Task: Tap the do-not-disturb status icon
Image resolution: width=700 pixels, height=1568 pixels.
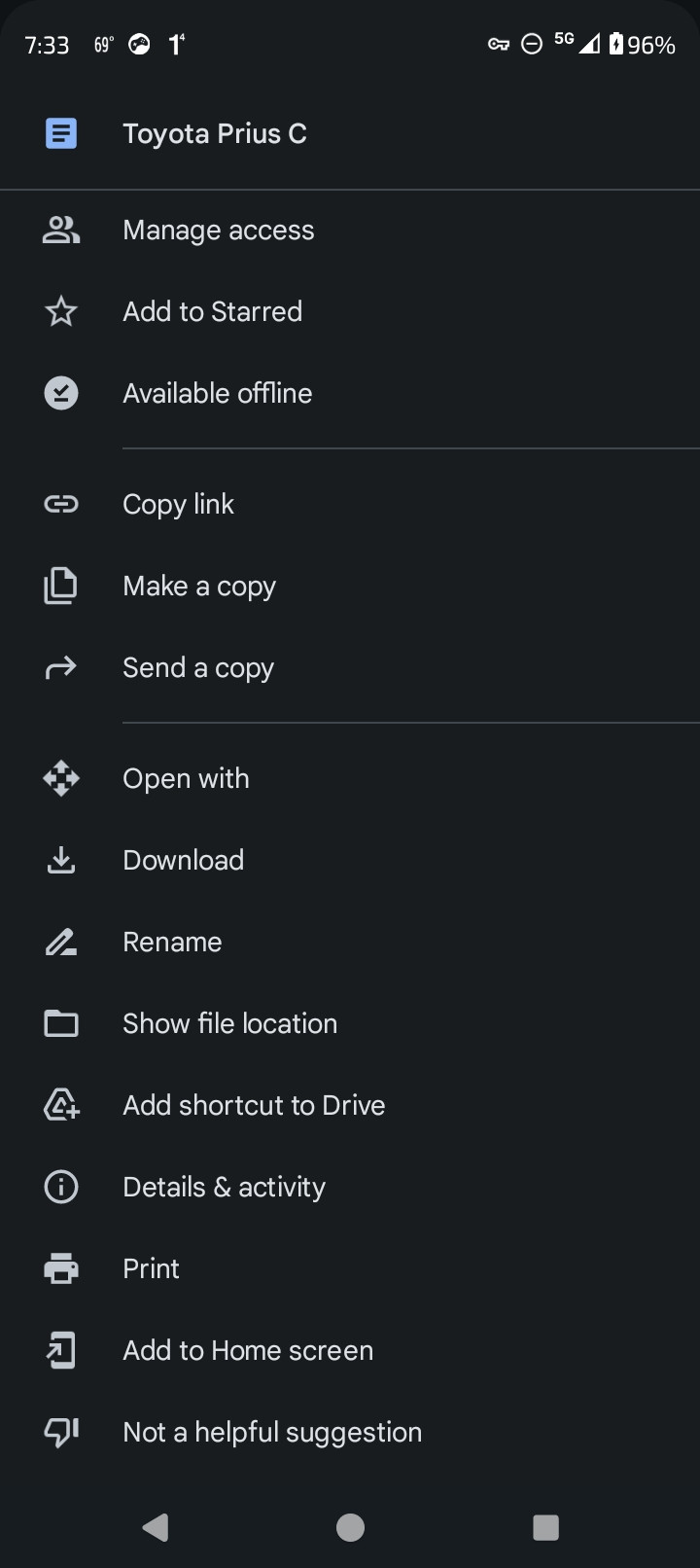Action: [x=532, y=45]
